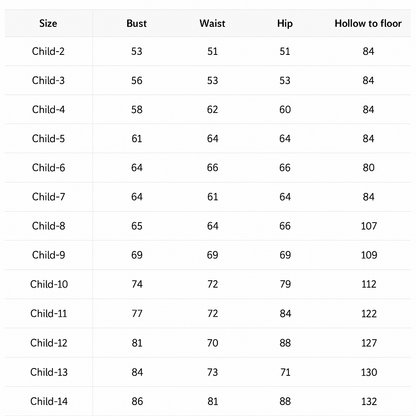Select the Child-11 size row label
Screen dimensions: 416x416
click(49, 314)
